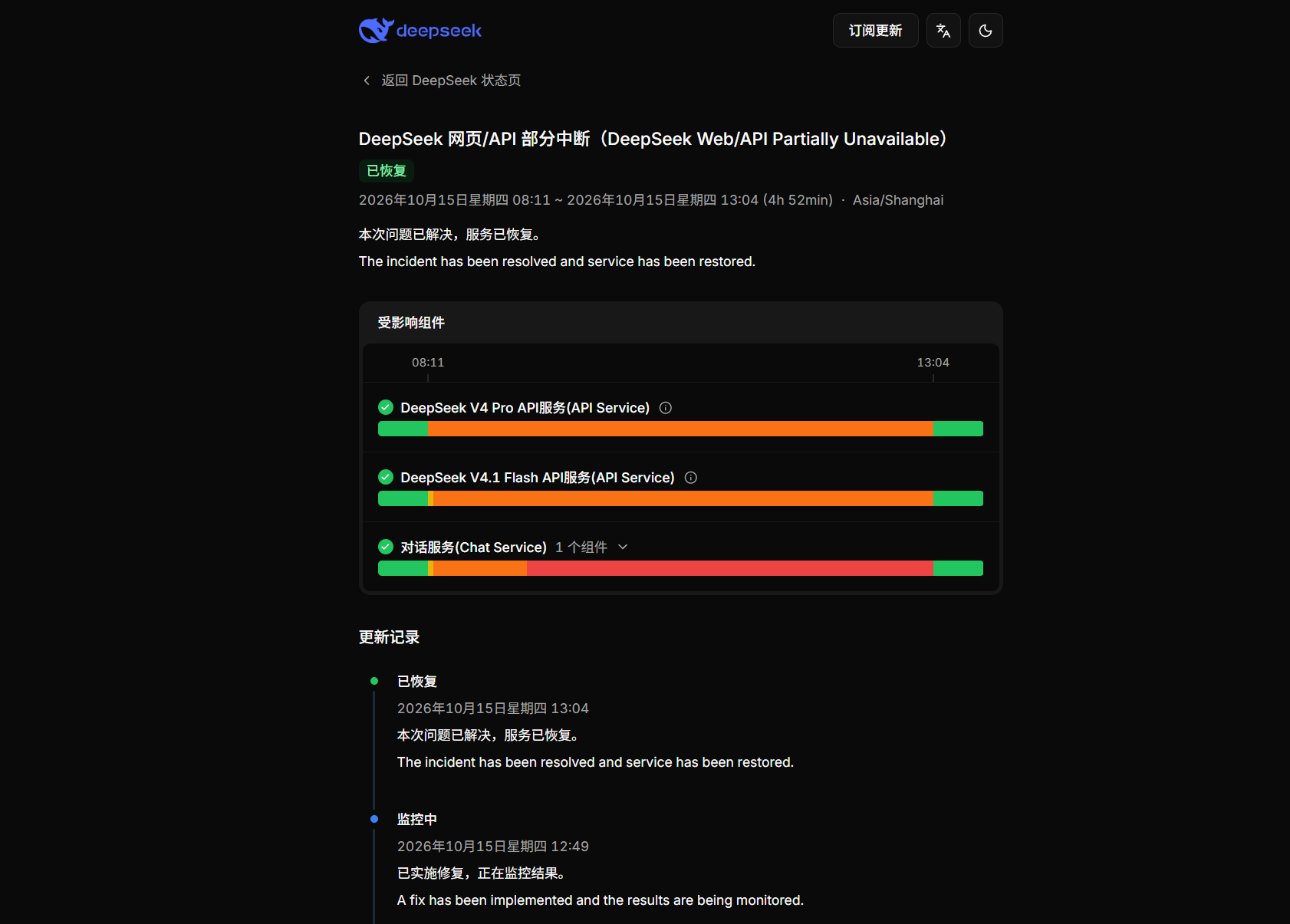Click info icon next to V4.1 Flash API服务
1290x924 pixels.
click(691, 478)
